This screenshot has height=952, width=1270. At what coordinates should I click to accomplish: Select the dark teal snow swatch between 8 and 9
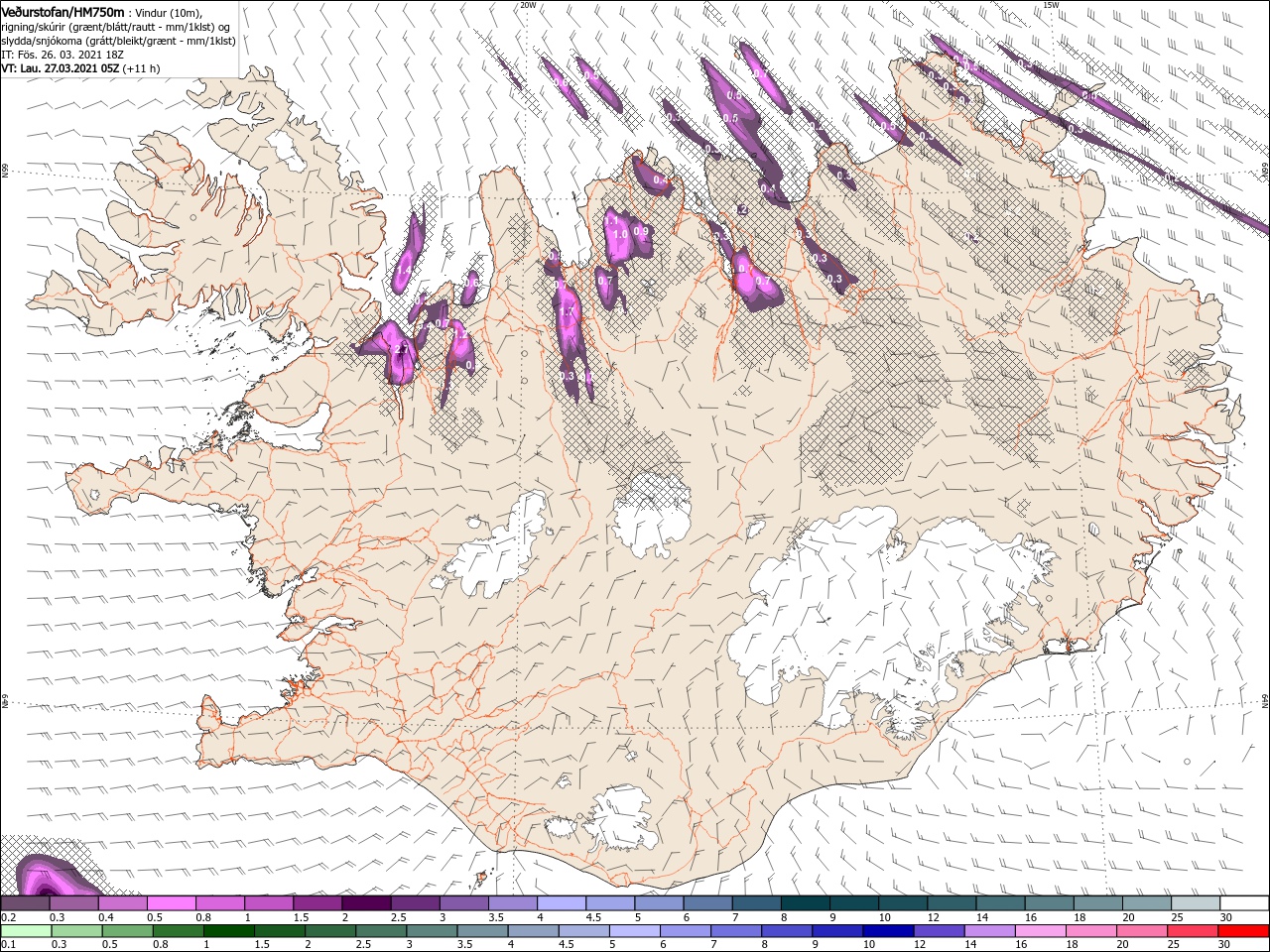tap(806, 903)
